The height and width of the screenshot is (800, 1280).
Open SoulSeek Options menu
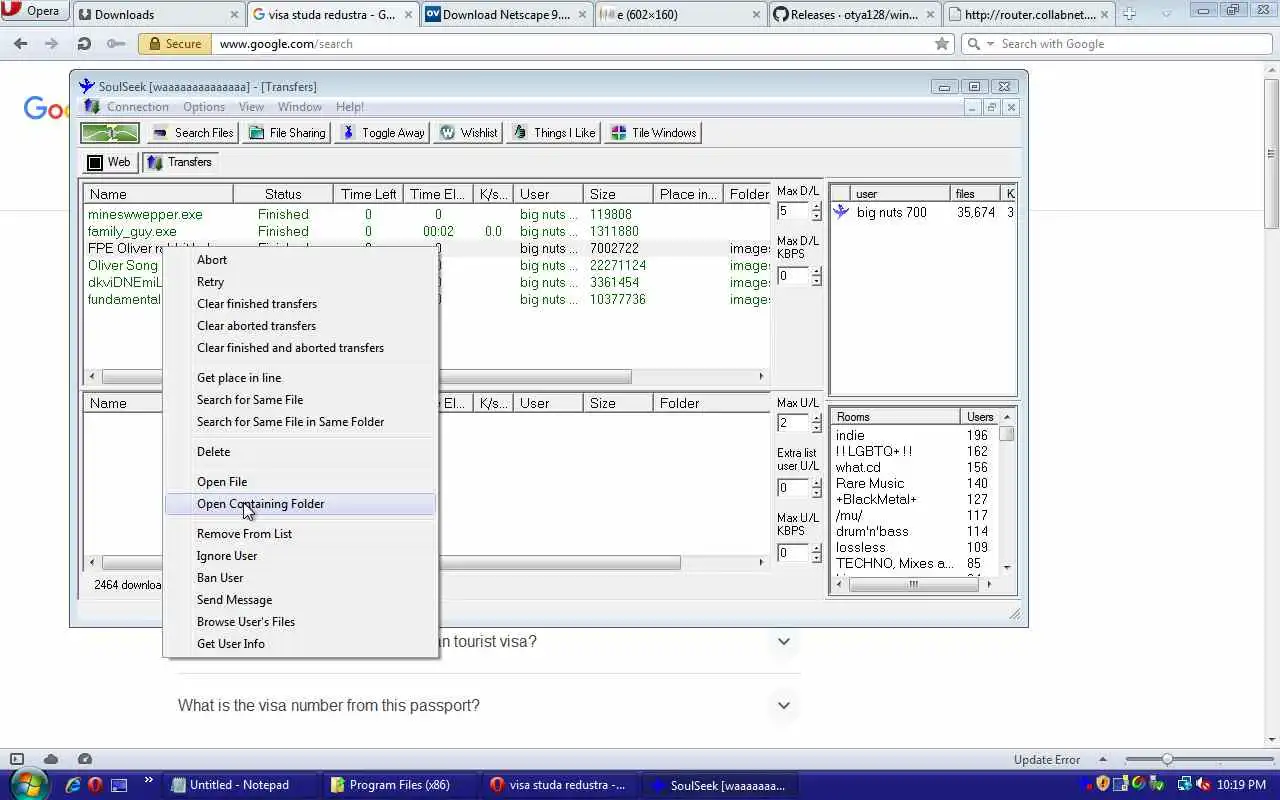(x=204, y=107)
